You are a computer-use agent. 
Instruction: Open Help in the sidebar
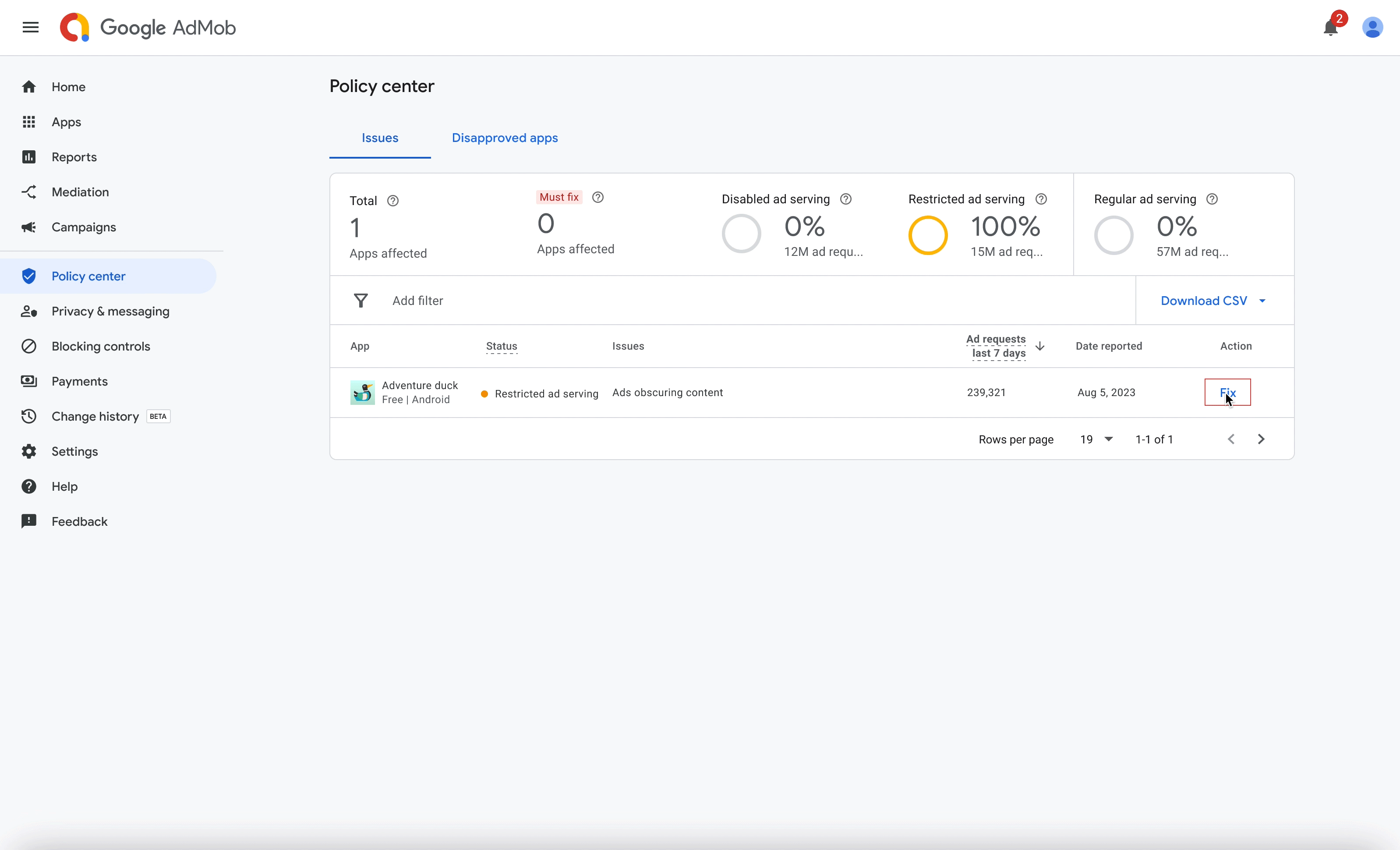(64, 486)
